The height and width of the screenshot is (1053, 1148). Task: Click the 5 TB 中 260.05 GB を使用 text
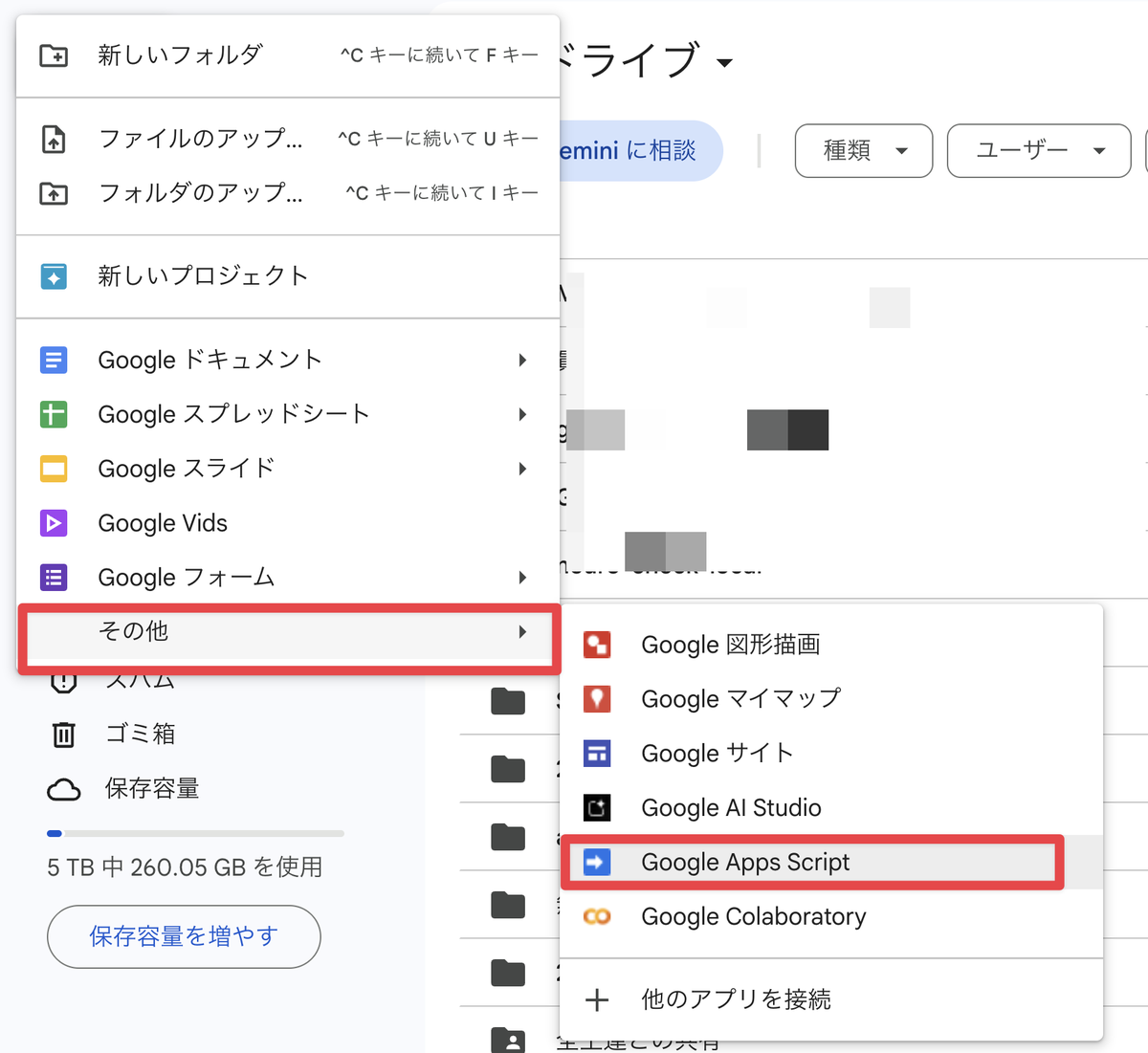(x=185, y=867)
